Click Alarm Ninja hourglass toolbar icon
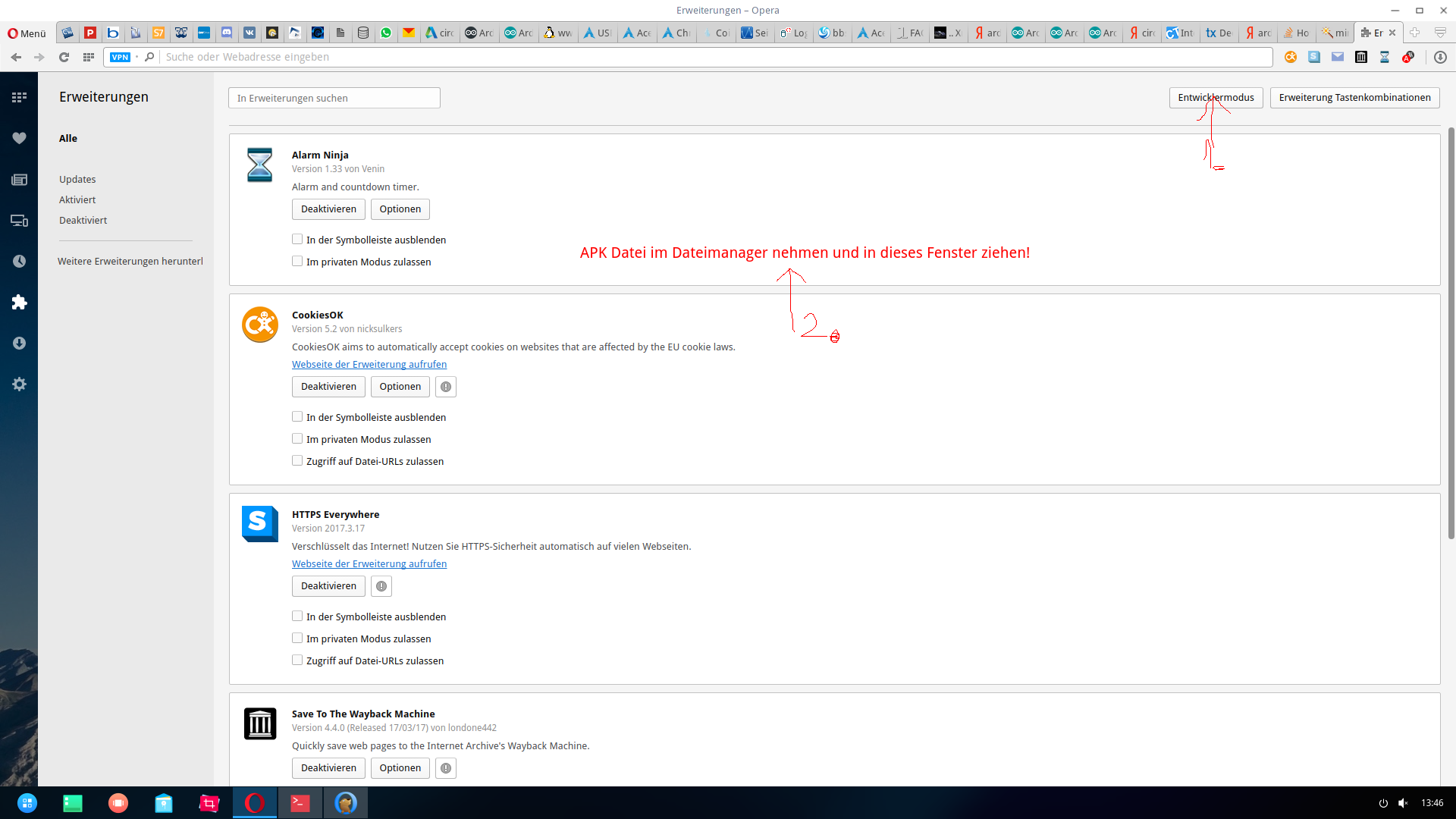The width and height of the screenshot is (1456, 819). click(x=1385, y=57)
